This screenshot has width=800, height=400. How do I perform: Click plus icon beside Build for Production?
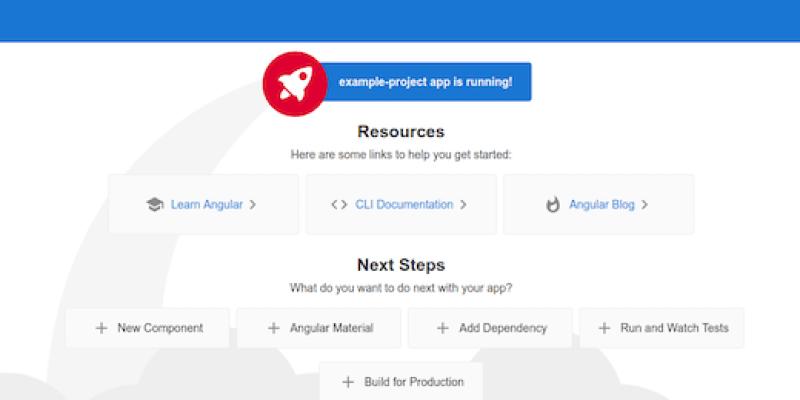pos(348,382)
